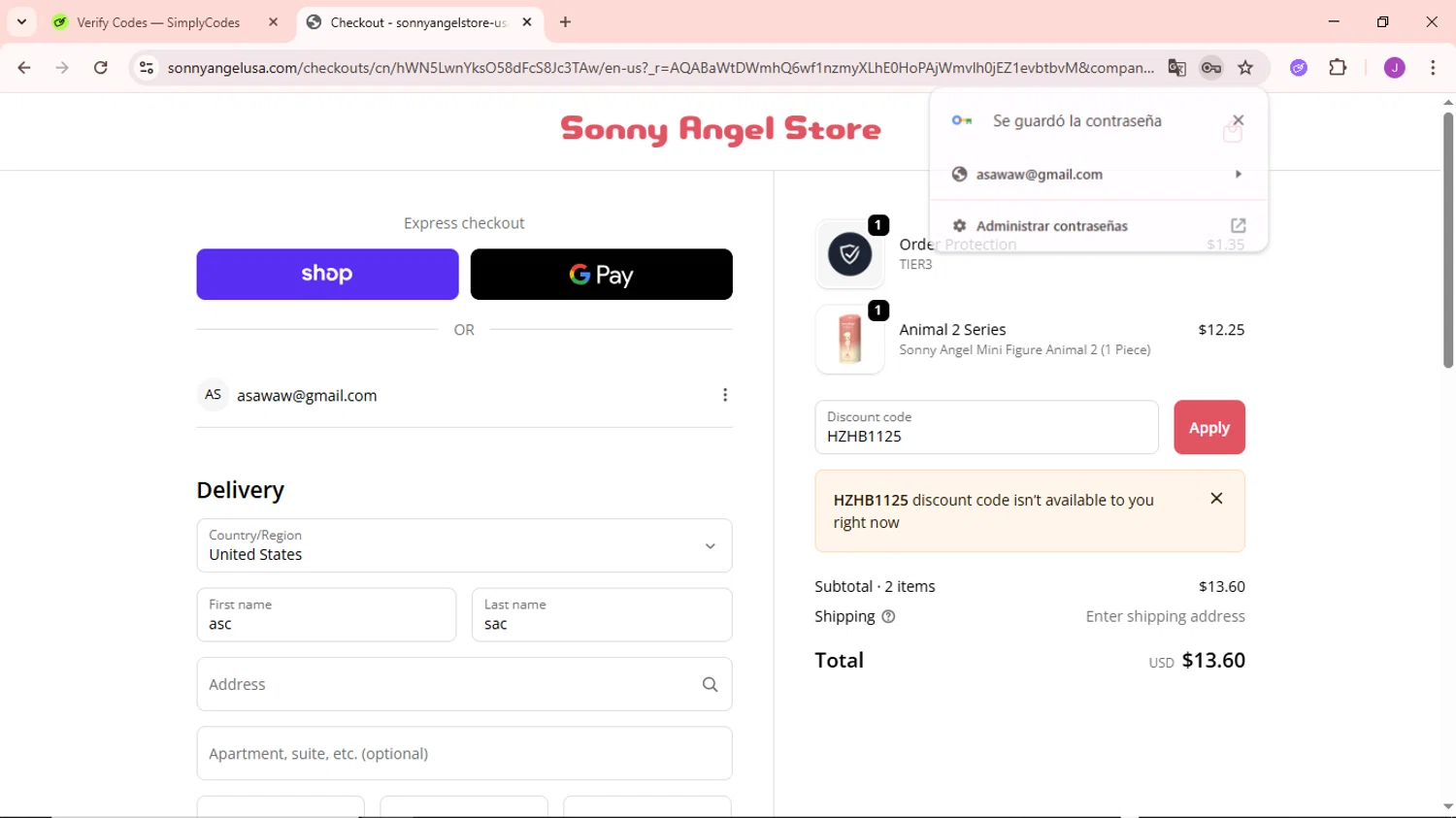1456x818 pixels.
Task: Pay with Google Pay button
Action: click(602, 275)
